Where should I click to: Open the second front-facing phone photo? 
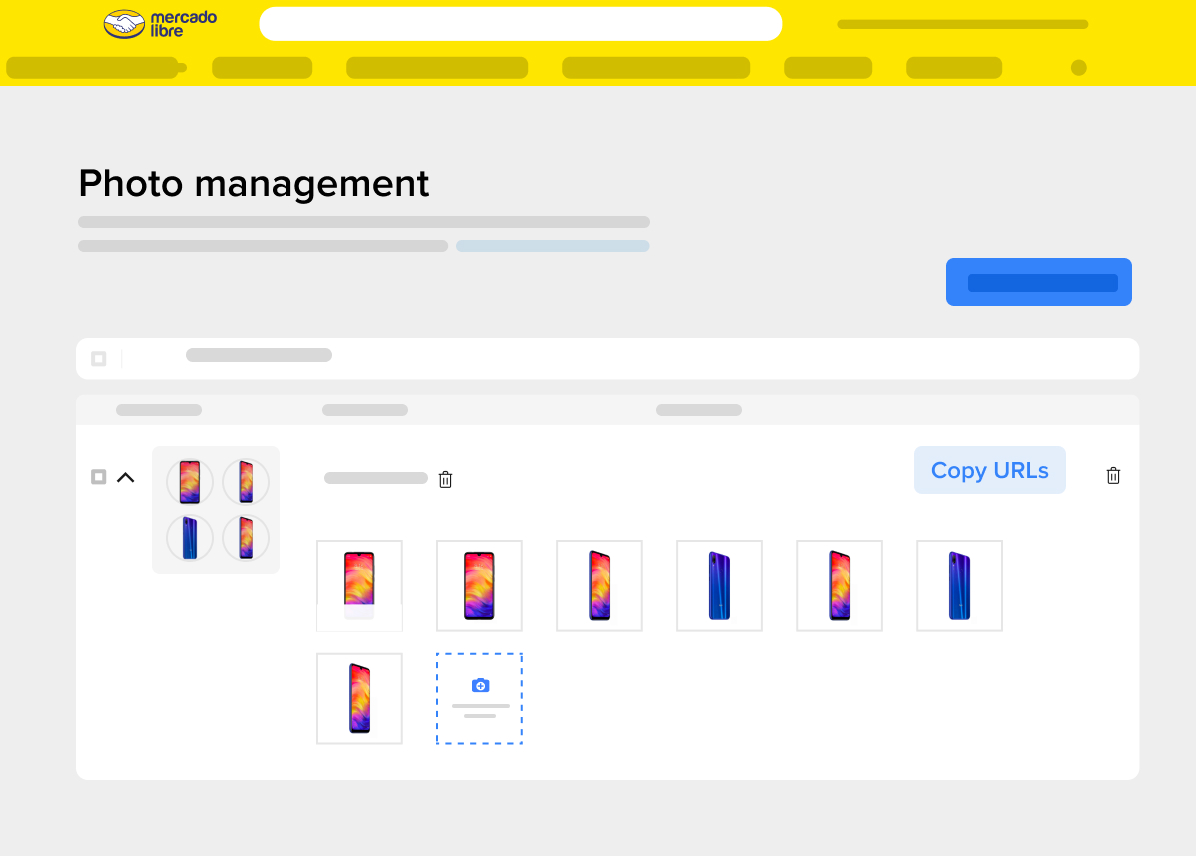click(x=479, y=585)
